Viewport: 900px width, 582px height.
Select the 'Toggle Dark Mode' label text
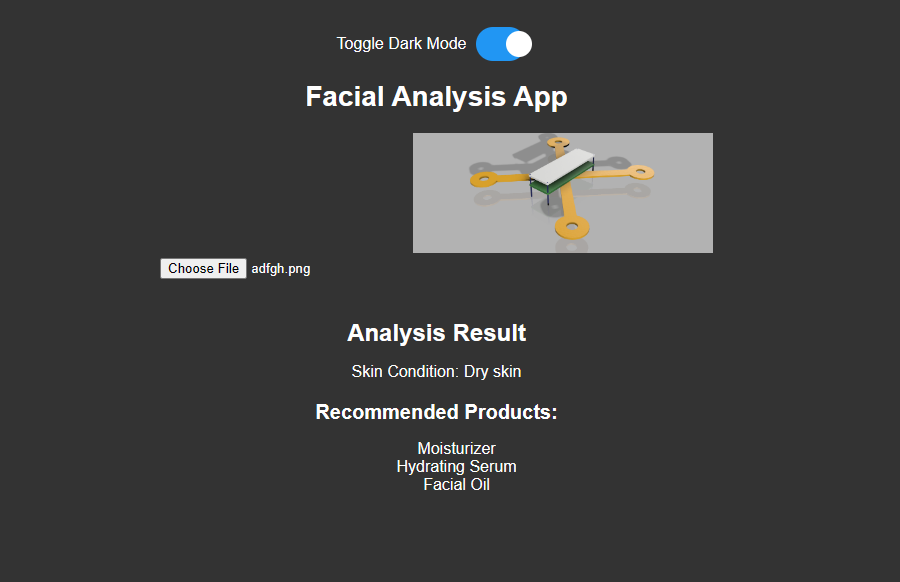point(401,44)
